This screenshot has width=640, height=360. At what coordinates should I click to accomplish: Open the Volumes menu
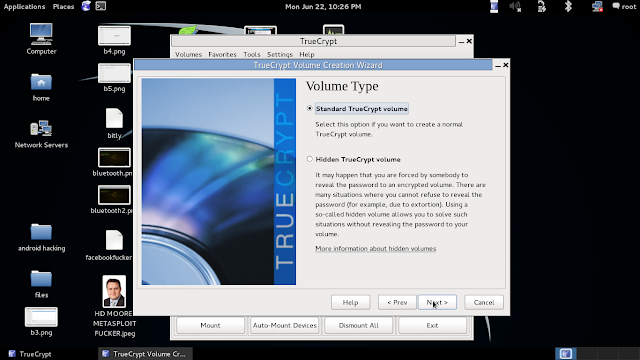click(x=188, y=54)
